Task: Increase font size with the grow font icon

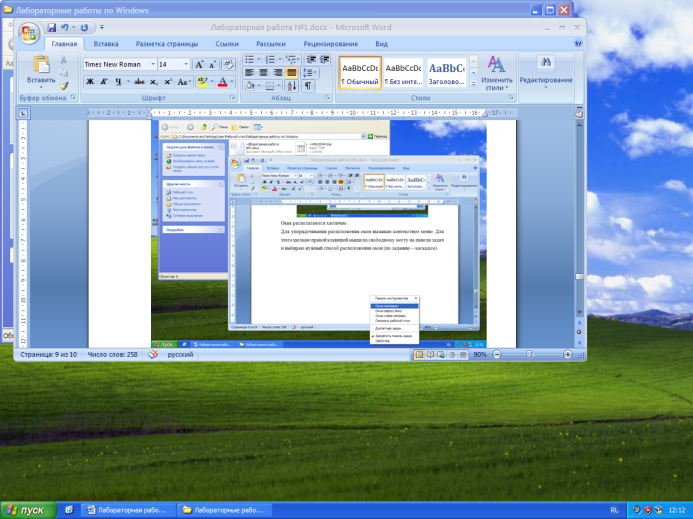Action: click(199, 65)
